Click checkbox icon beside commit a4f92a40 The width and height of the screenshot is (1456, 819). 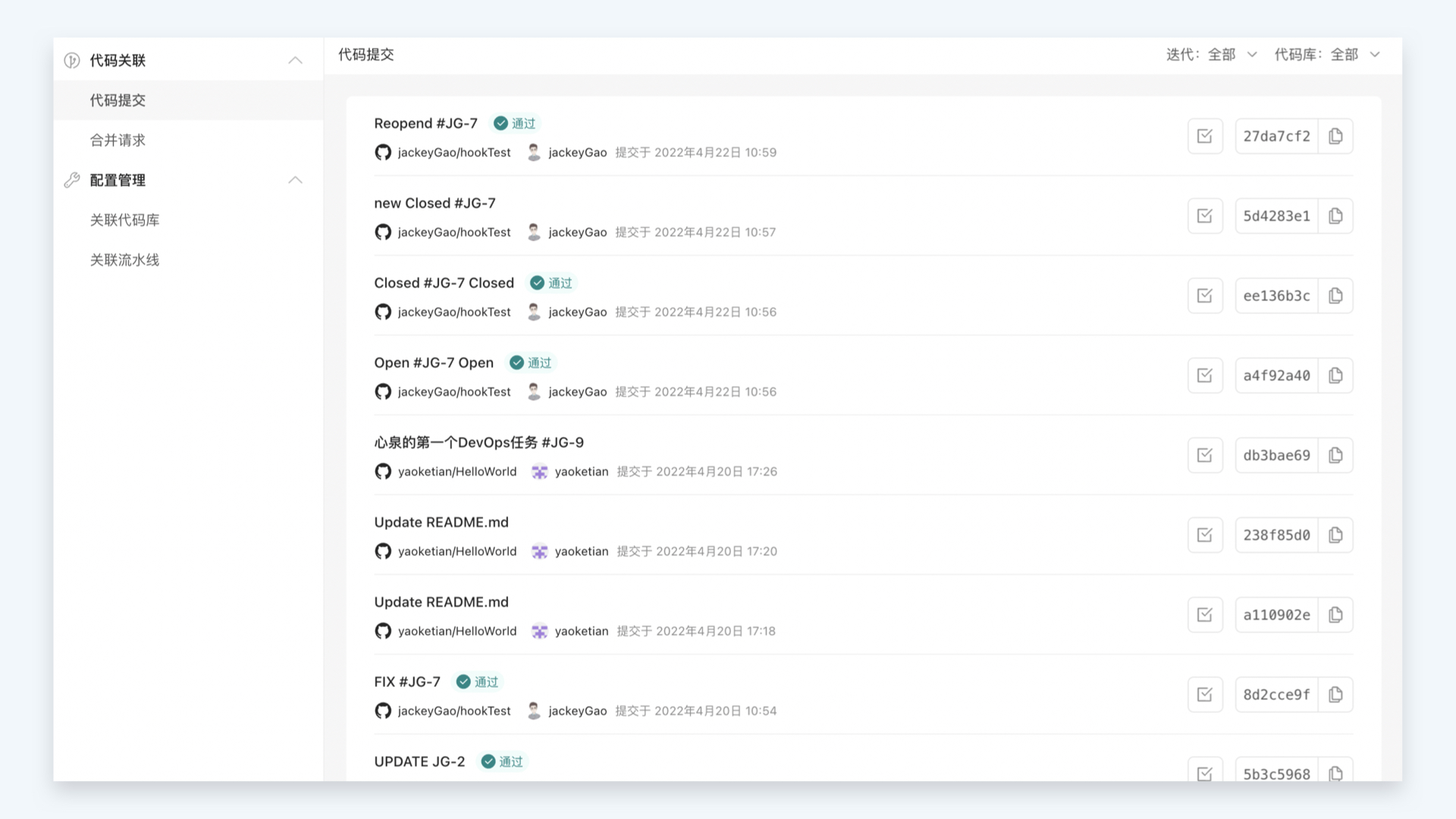(x=1204, y=375)
